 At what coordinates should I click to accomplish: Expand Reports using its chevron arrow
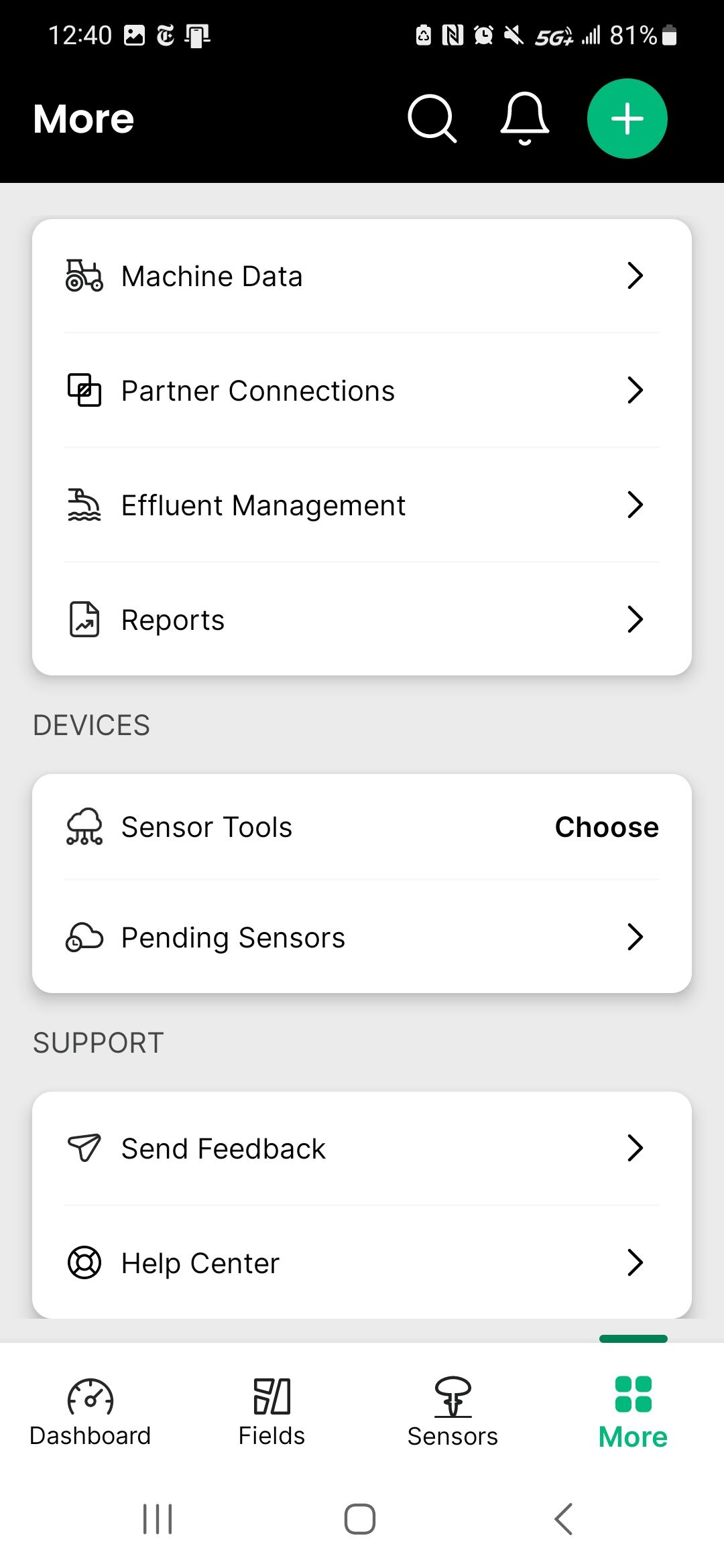[x=635, y=619]
